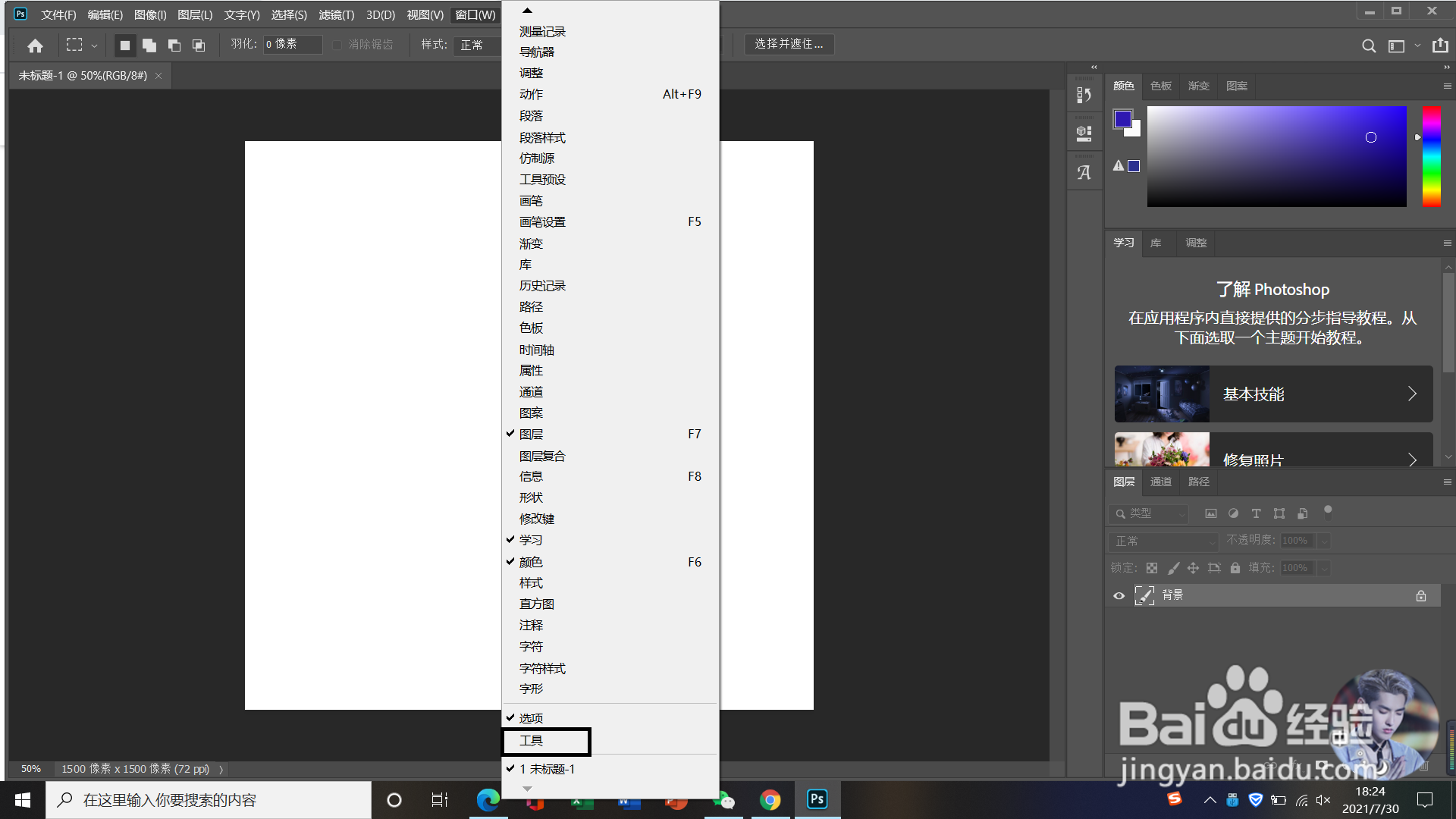Filter layers by smart object icon
Image resolution: width=1456 pixels, height=819 pixels.
tap(1302, 513)
